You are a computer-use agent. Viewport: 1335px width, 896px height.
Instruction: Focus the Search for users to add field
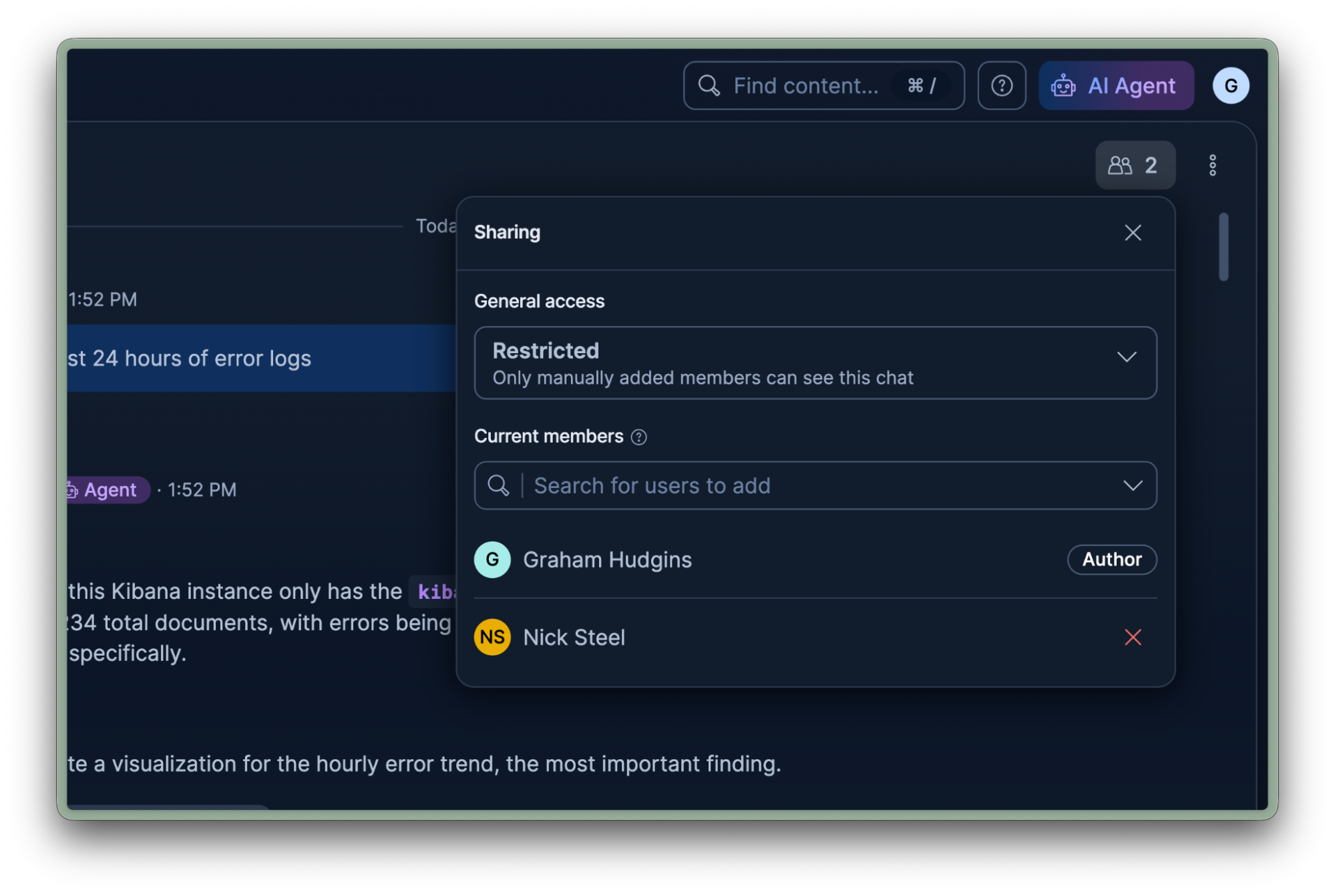(815, 485)
